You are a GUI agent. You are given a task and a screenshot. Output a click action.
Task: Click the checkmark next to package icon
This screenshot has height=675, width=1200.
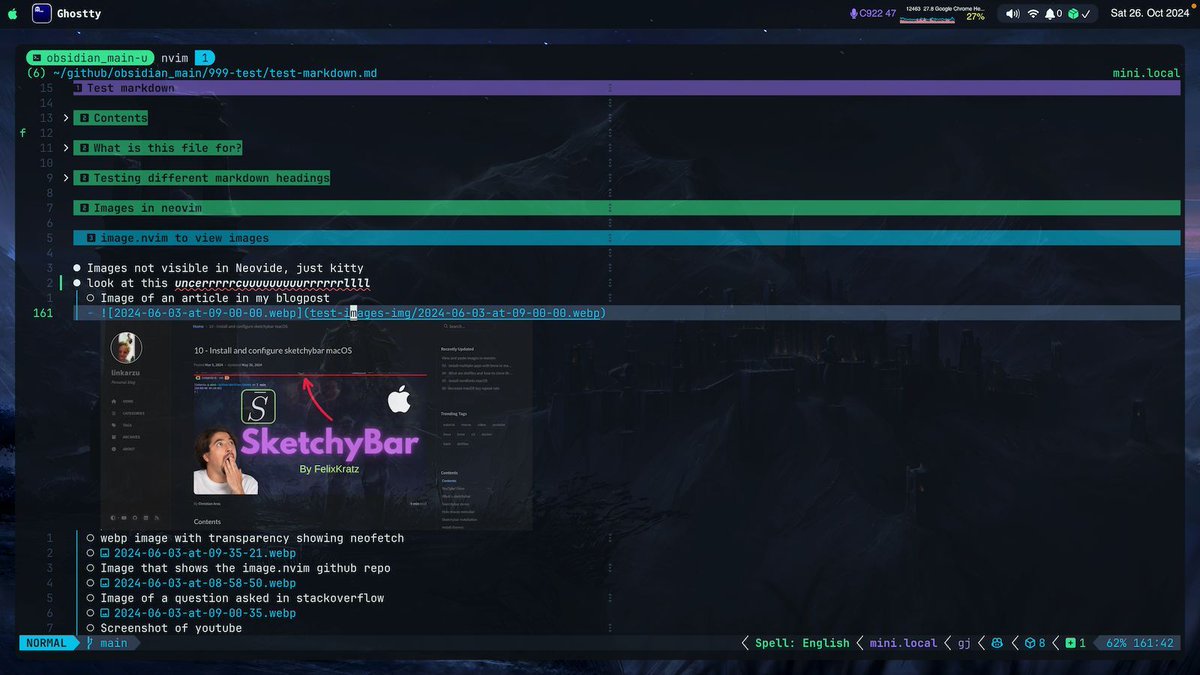click(x=1087, y=14)
